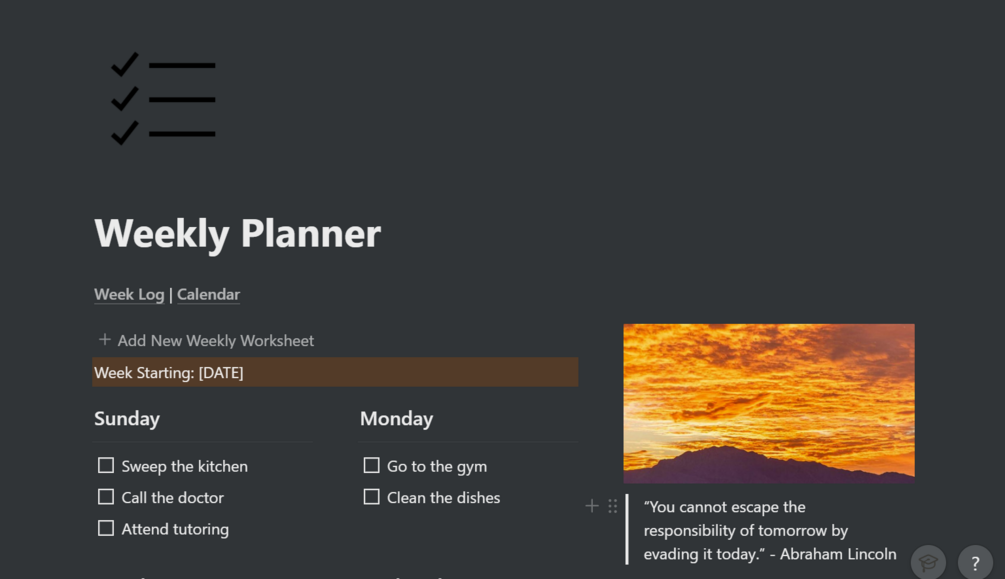
Task: Toggle the "Go to the gym" checkbox
Action: 371,465
